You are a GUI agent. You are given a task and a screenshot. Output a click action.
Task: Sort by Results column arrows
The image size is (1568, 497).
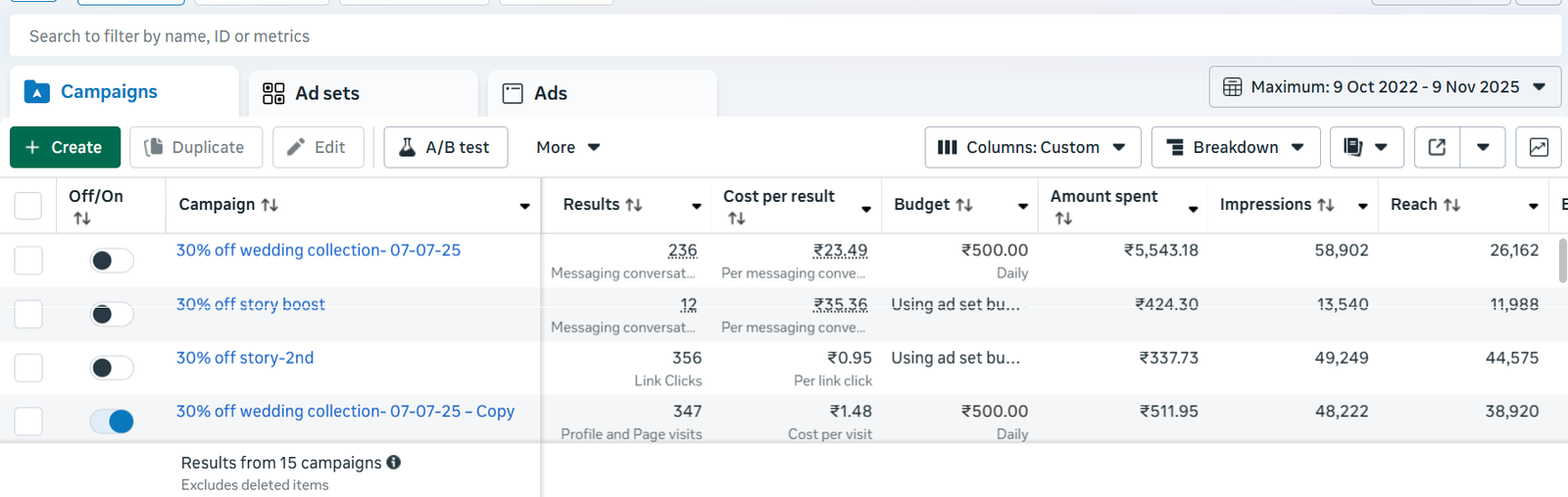(634, 205)
